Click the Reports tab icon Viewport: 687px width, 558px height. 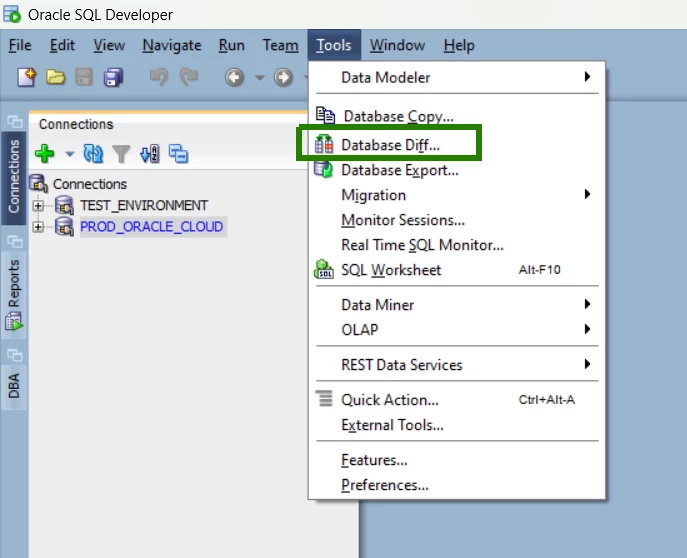(14, 322)
